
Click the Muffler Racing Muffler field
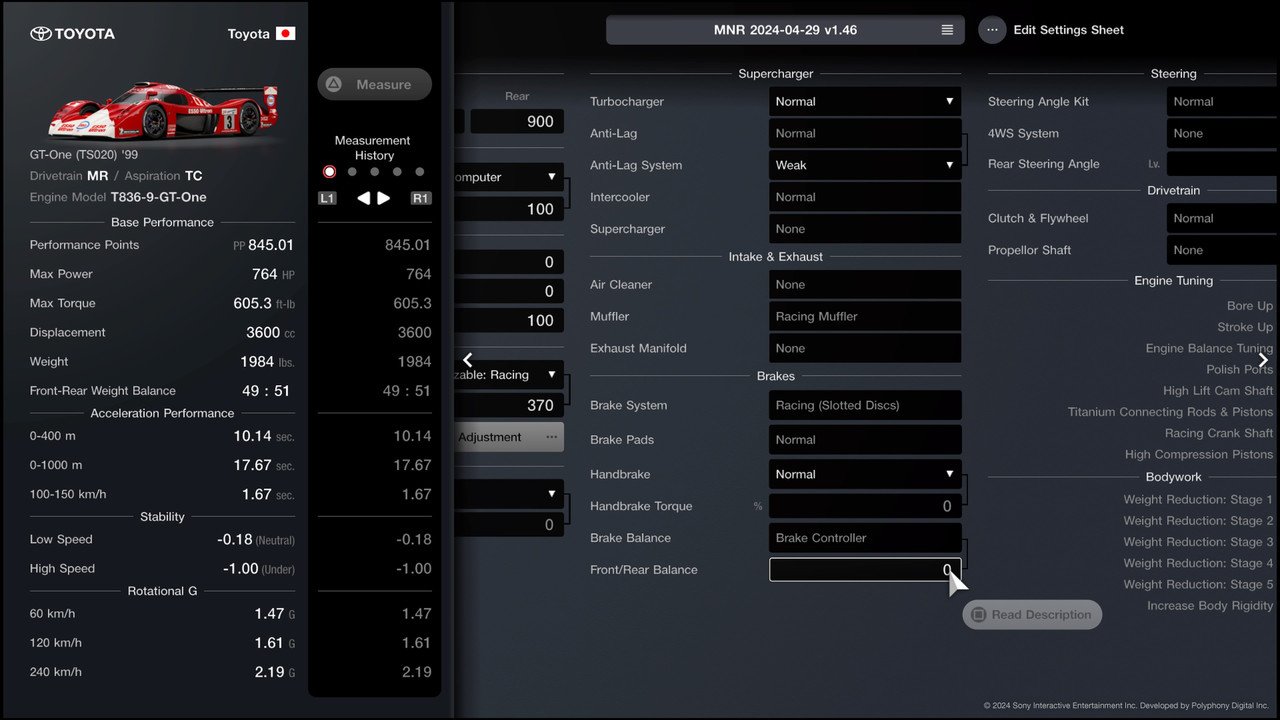[x=865, y=316]
